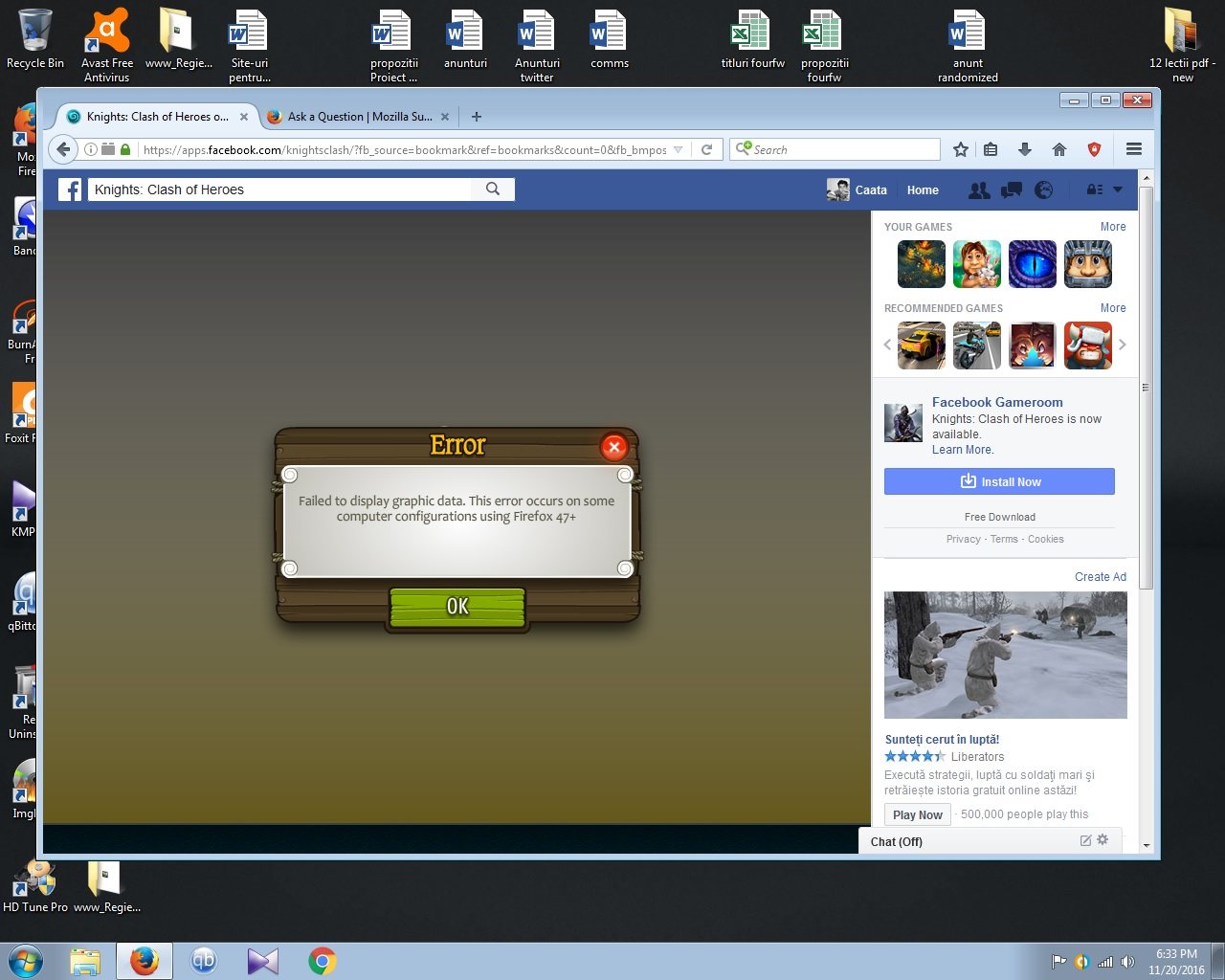
Task: Reload the page with the refresh icon
Action: pos(706,149)
